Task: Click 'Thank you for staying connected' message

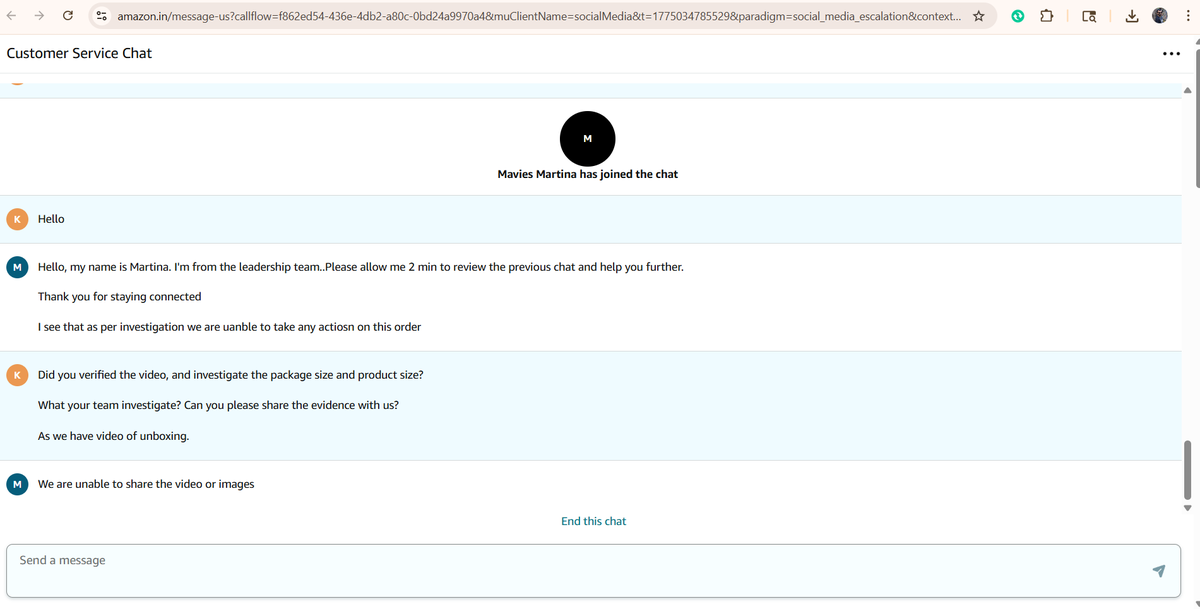Action: [x=120, y=297]
